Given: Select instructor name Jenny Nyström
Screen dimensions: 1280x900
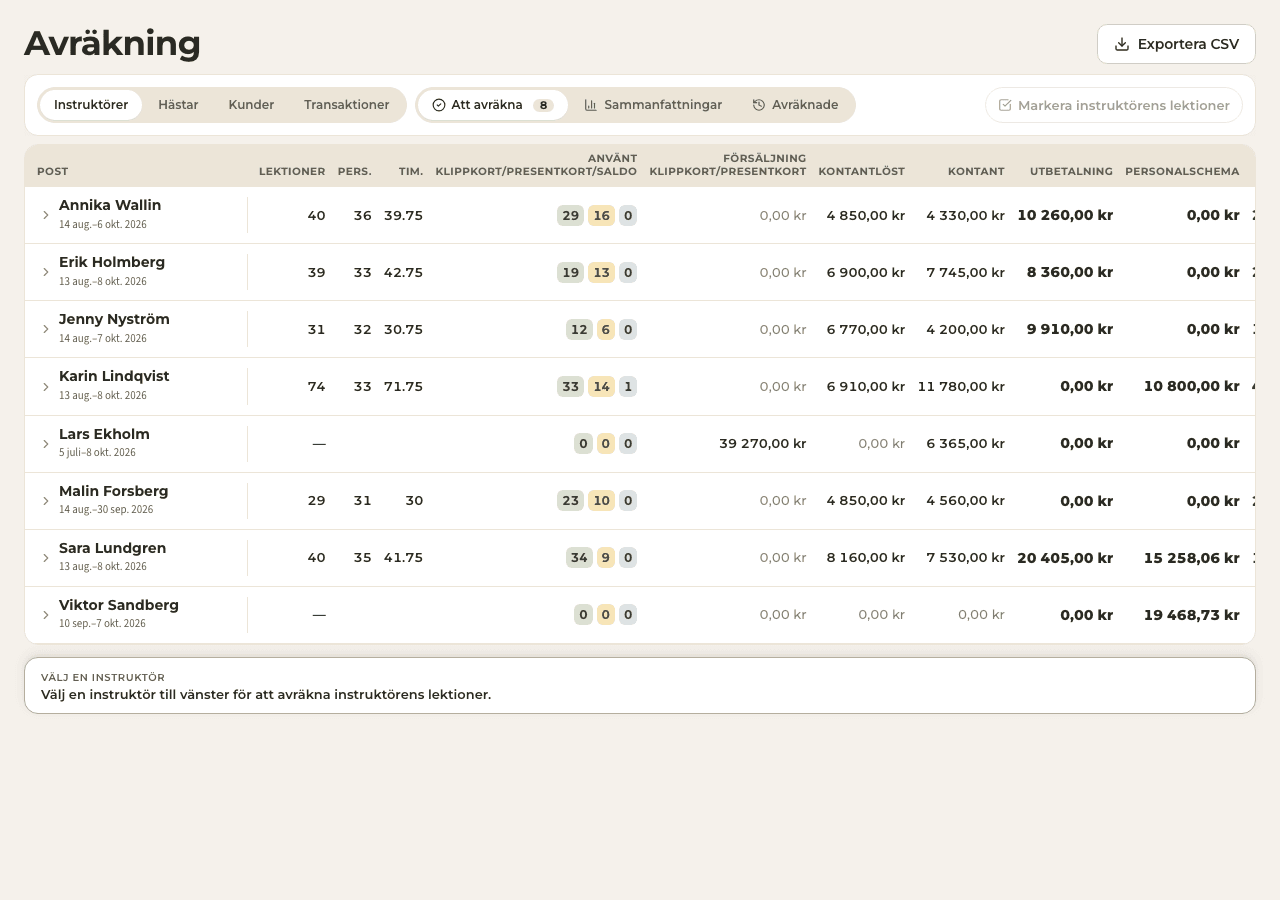Looking at the screenshot, I should click(x=114, y=319).
